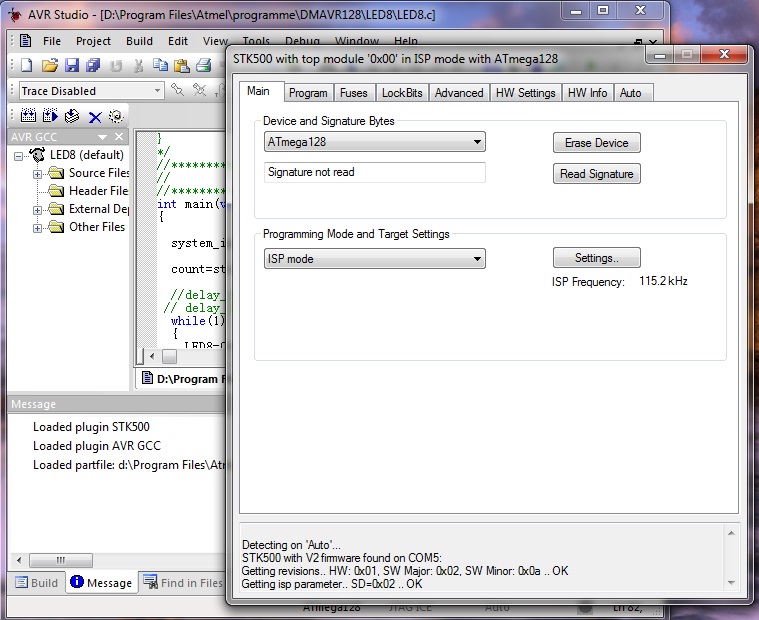The height and width of the screenshot is (620, 759).
Task: Click 'Loaded plugin STK500' message line
Action: click(91, 427)
